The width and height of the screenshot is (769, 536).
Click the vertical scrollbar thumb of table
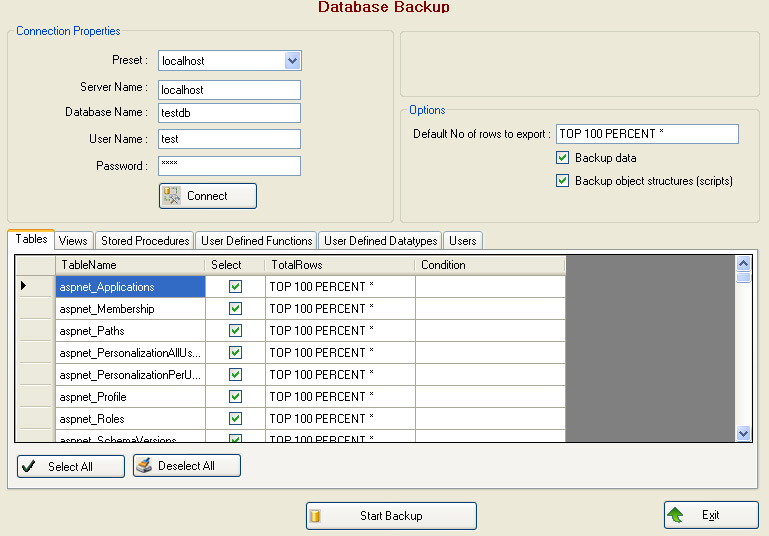click(x=743, y=277)
